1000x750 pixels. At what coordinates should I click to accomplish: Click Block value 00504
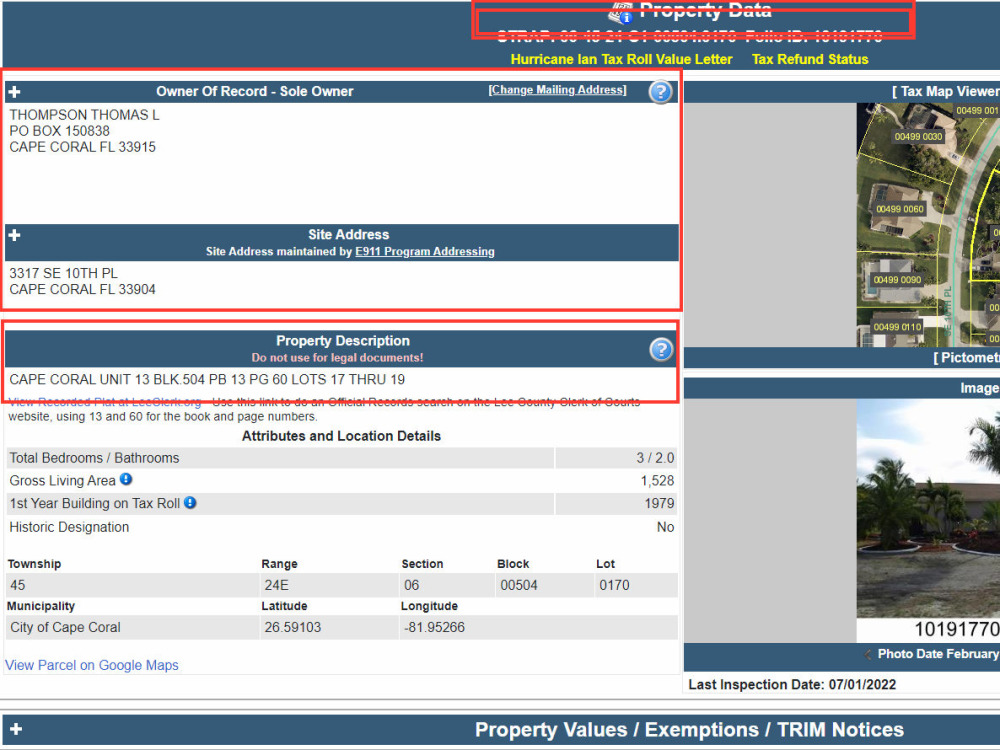point(518,585)
